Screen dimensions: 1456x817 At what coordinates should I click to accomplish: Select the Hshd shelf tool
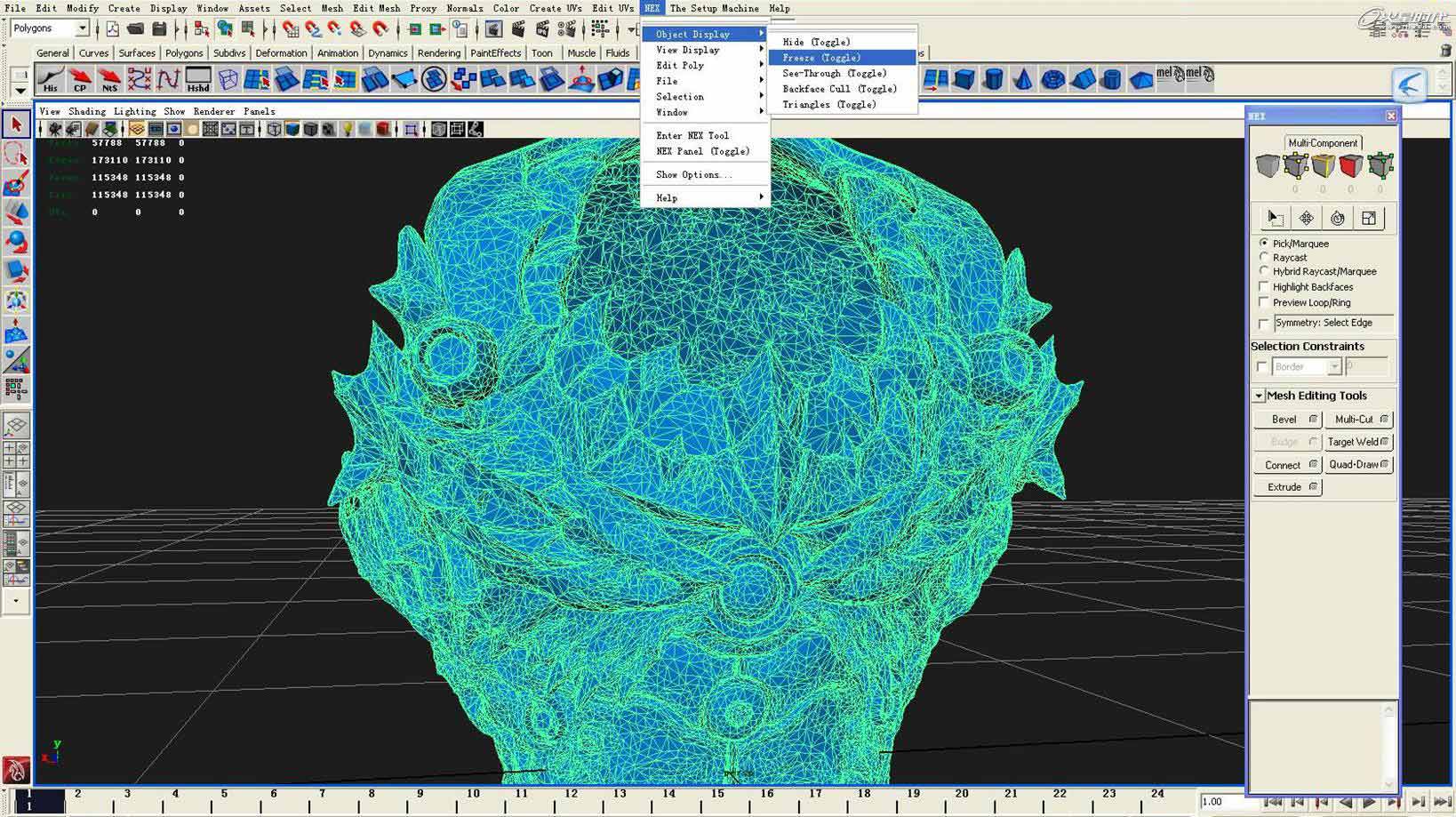point(197,79)
